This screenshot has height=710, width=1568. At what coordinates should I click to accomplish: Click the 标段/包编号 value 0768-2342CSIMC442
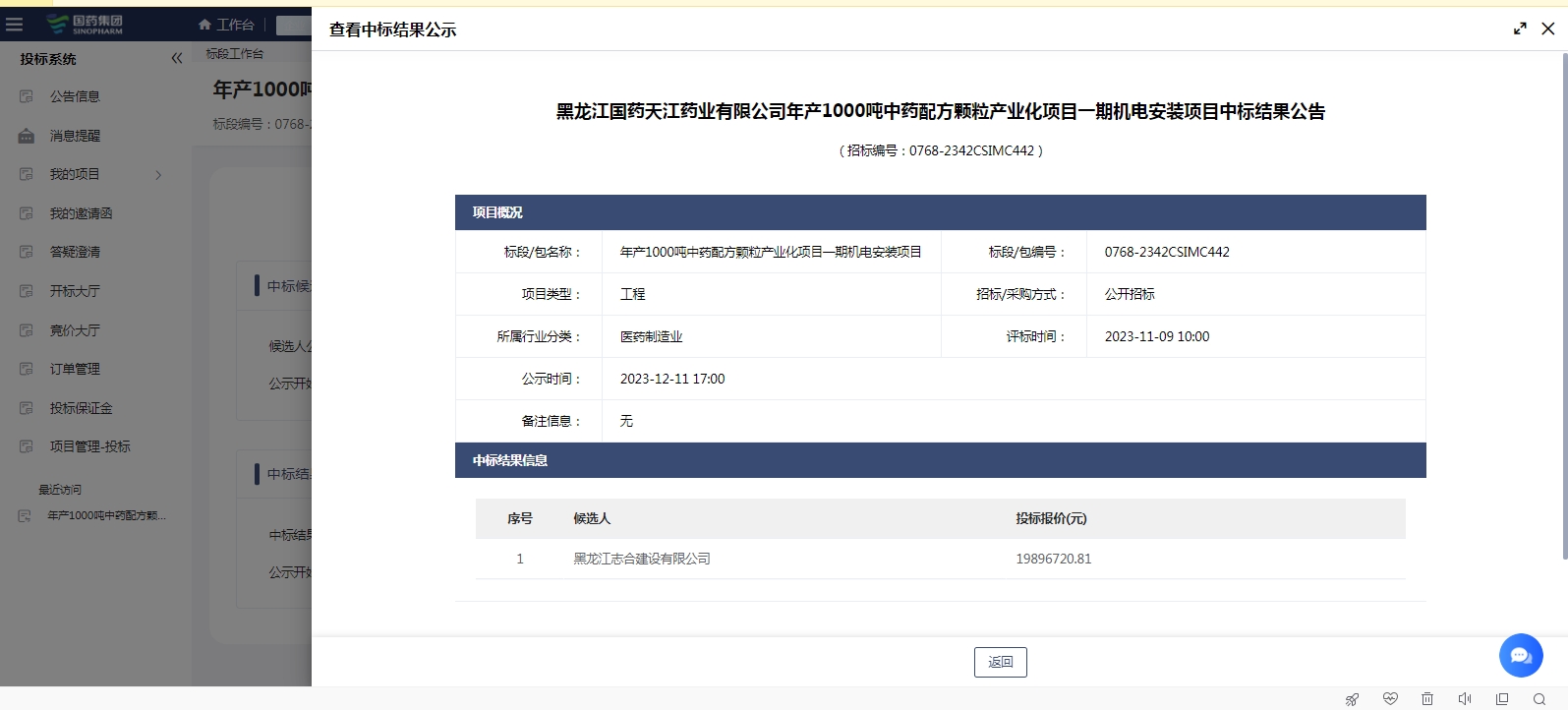point(1167,252)
